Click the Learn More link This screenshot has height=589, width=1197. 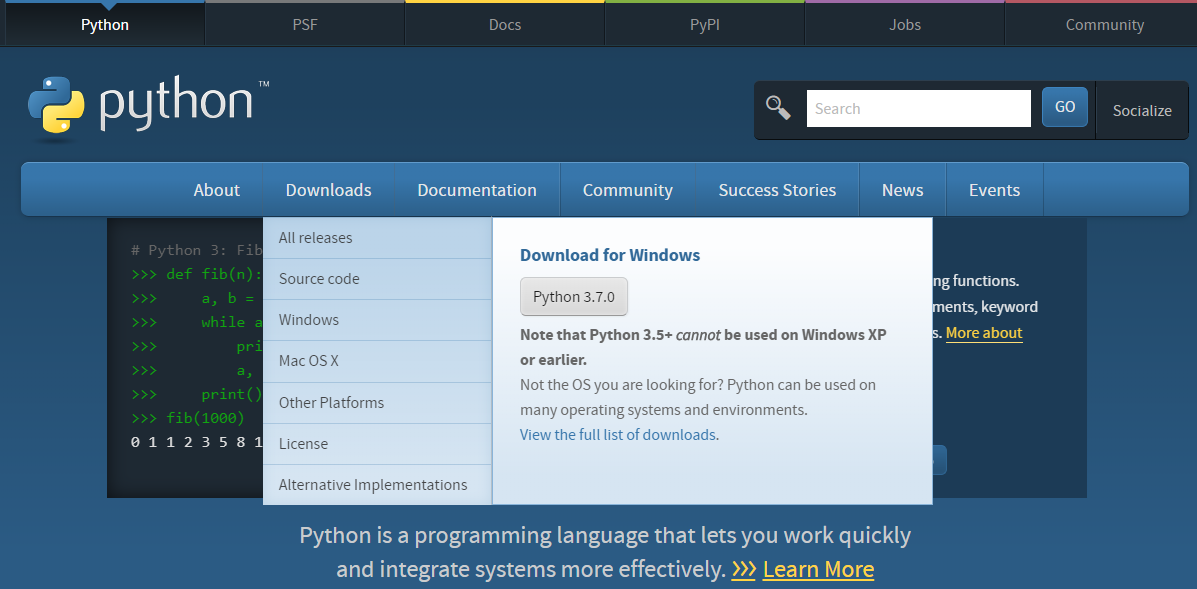(x=818, y=569)
